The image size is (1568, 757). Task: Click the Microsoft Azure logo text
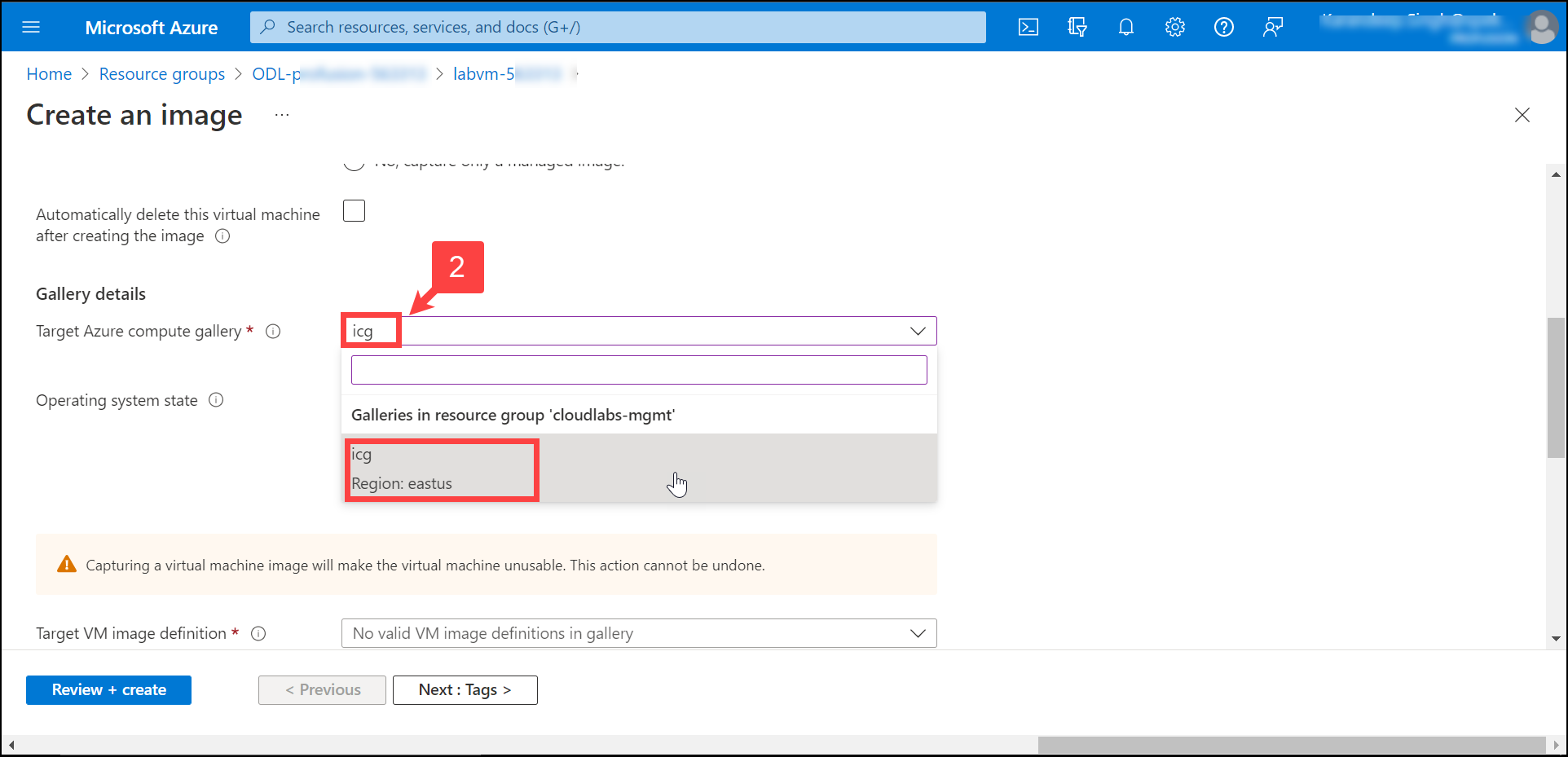tap(152, 28)
